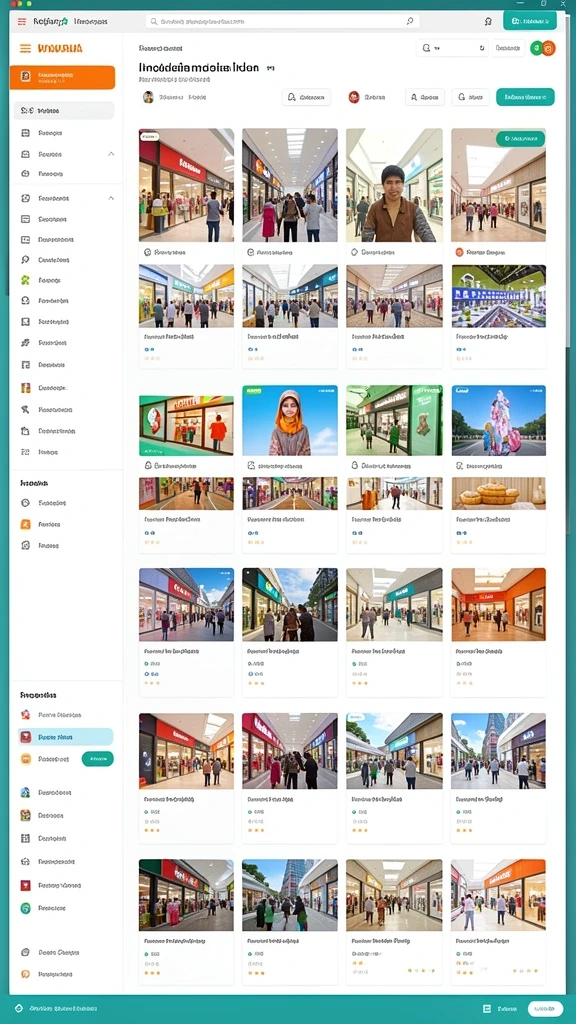Screen dimensions: 576x1024
Task: Open the thumbnail of man in brown jacket
Action: (x=394, y=185)
